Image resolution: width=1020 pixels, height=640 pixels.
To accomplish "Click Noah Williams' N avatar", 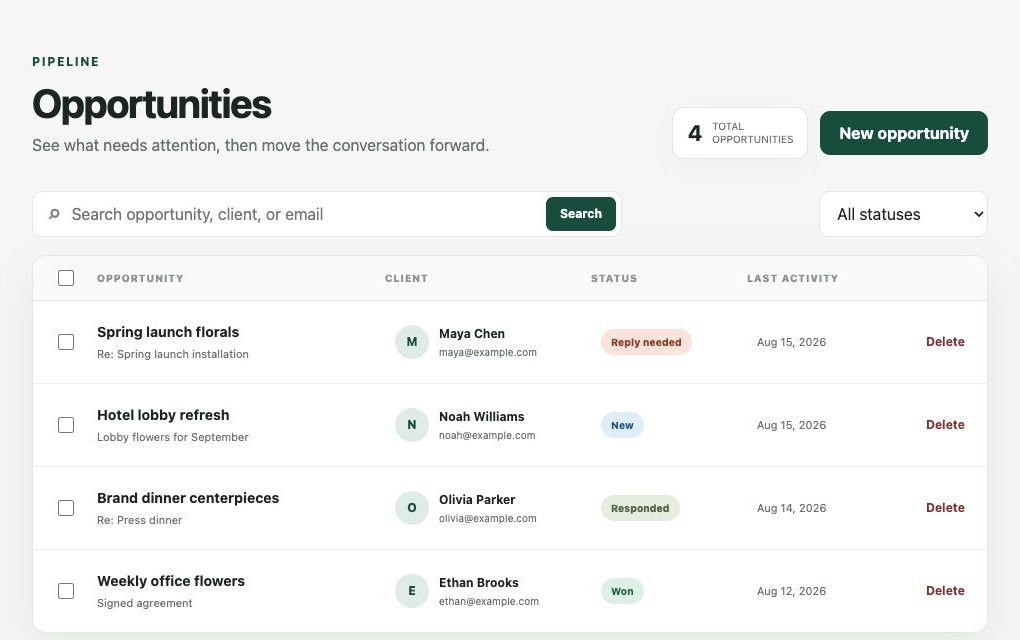I will (412, 425).
